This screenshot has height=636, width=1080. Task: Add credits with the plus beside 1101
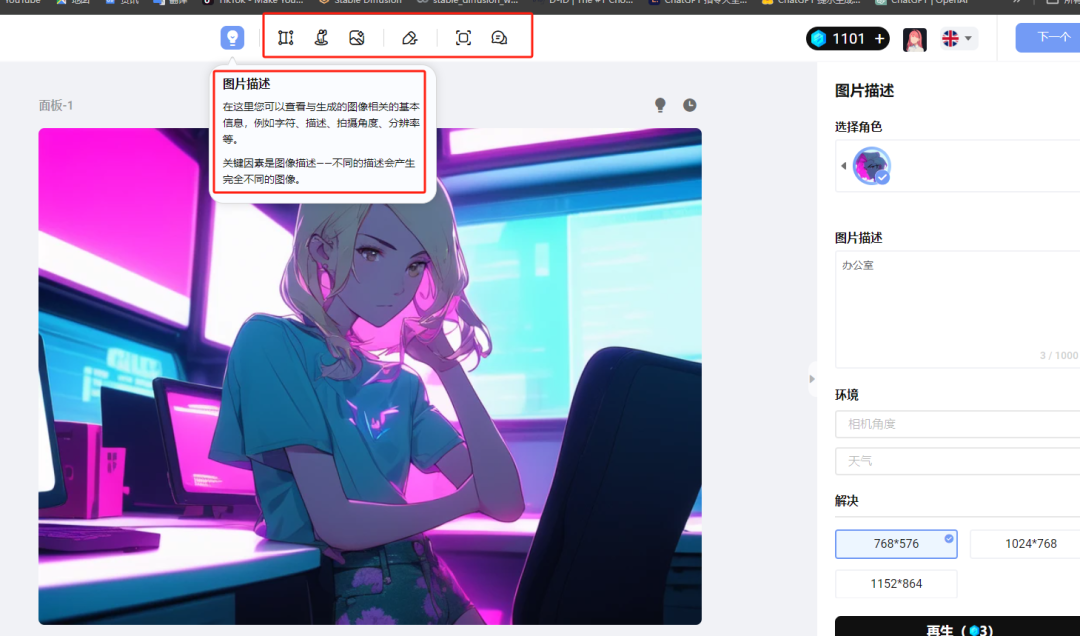[880, 39]
